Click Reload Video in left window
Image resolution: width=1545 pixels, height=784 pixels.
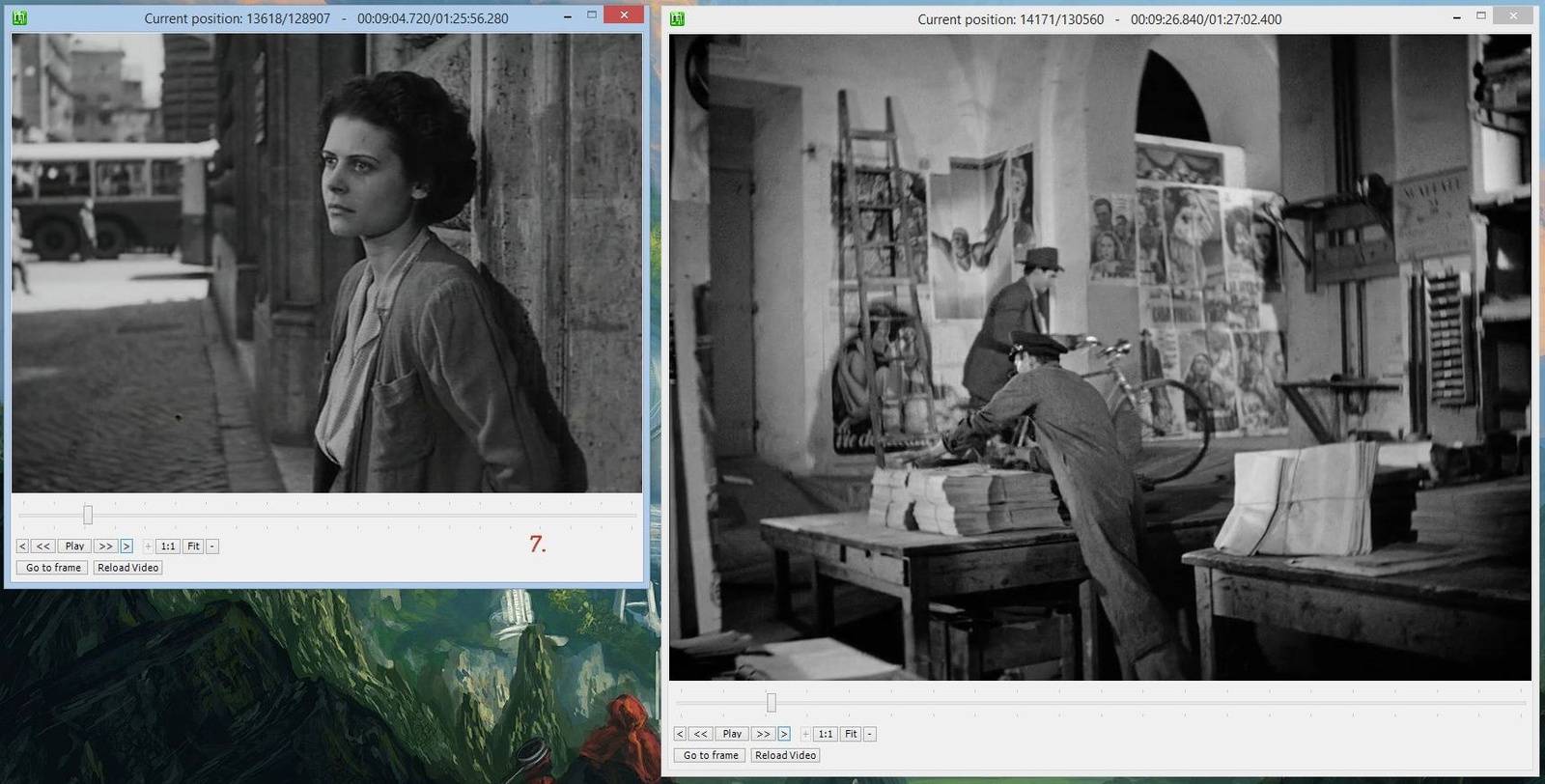(x=127, y=568)
